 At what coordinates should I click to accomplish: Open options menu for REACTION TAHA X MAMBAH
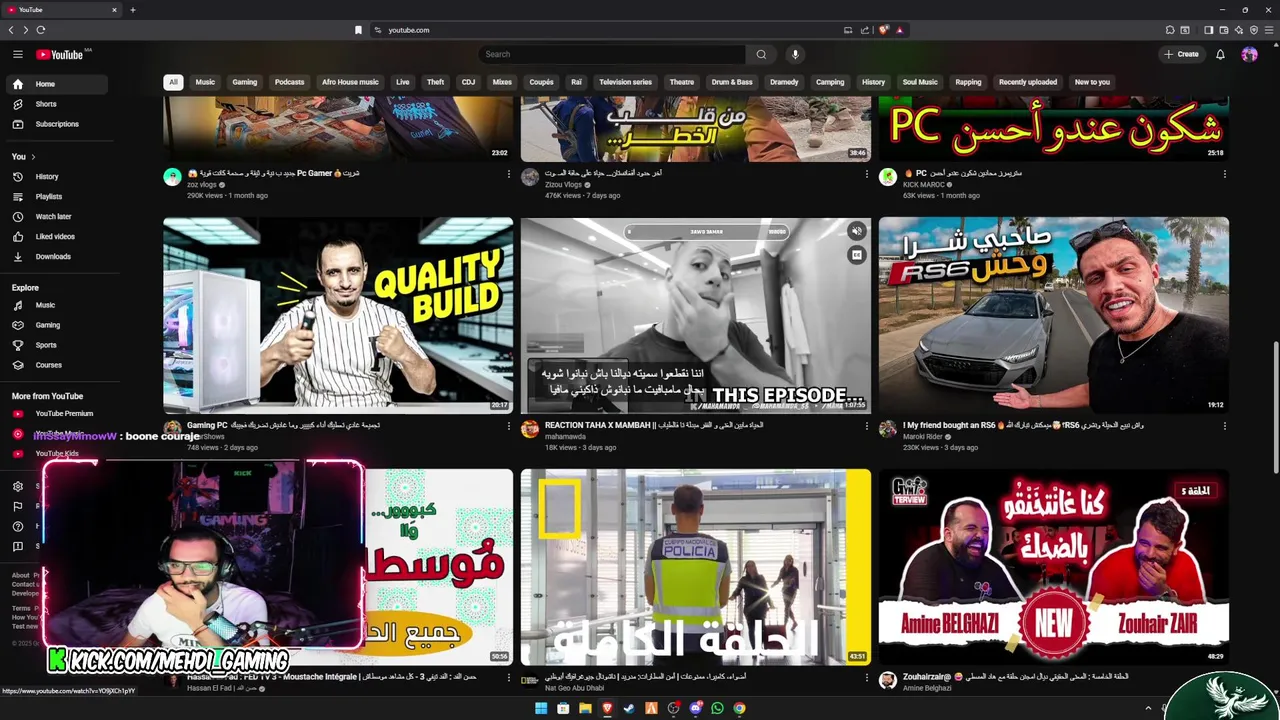866,426
